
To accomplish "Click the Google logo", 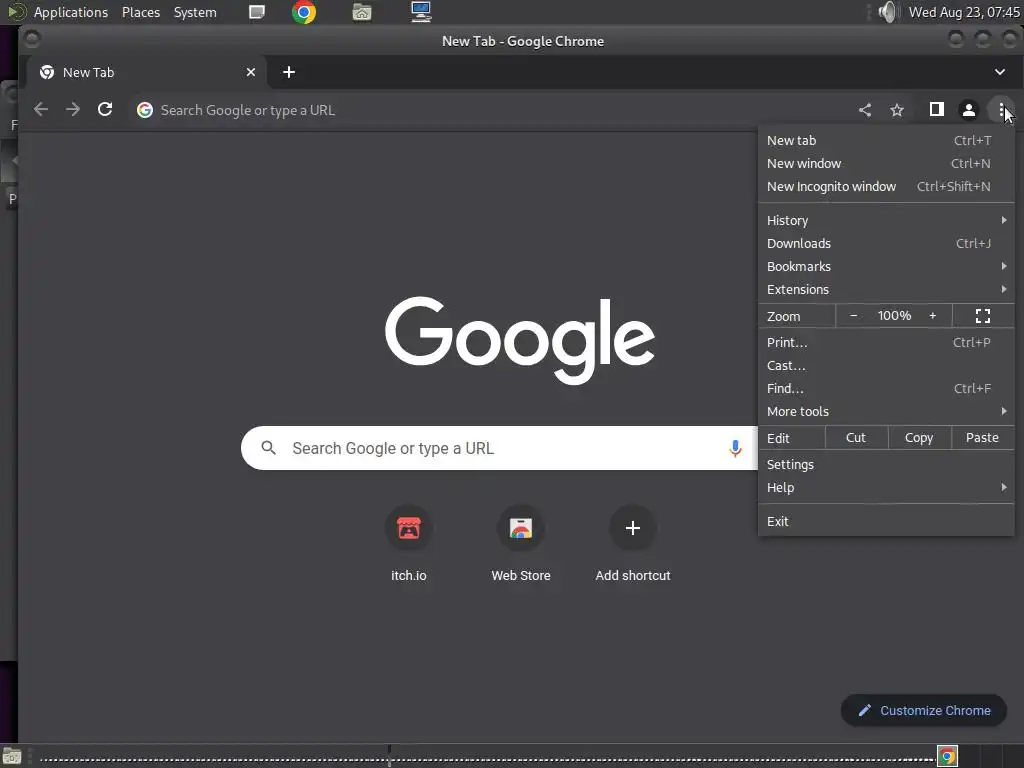I will [x=520, y=340].
